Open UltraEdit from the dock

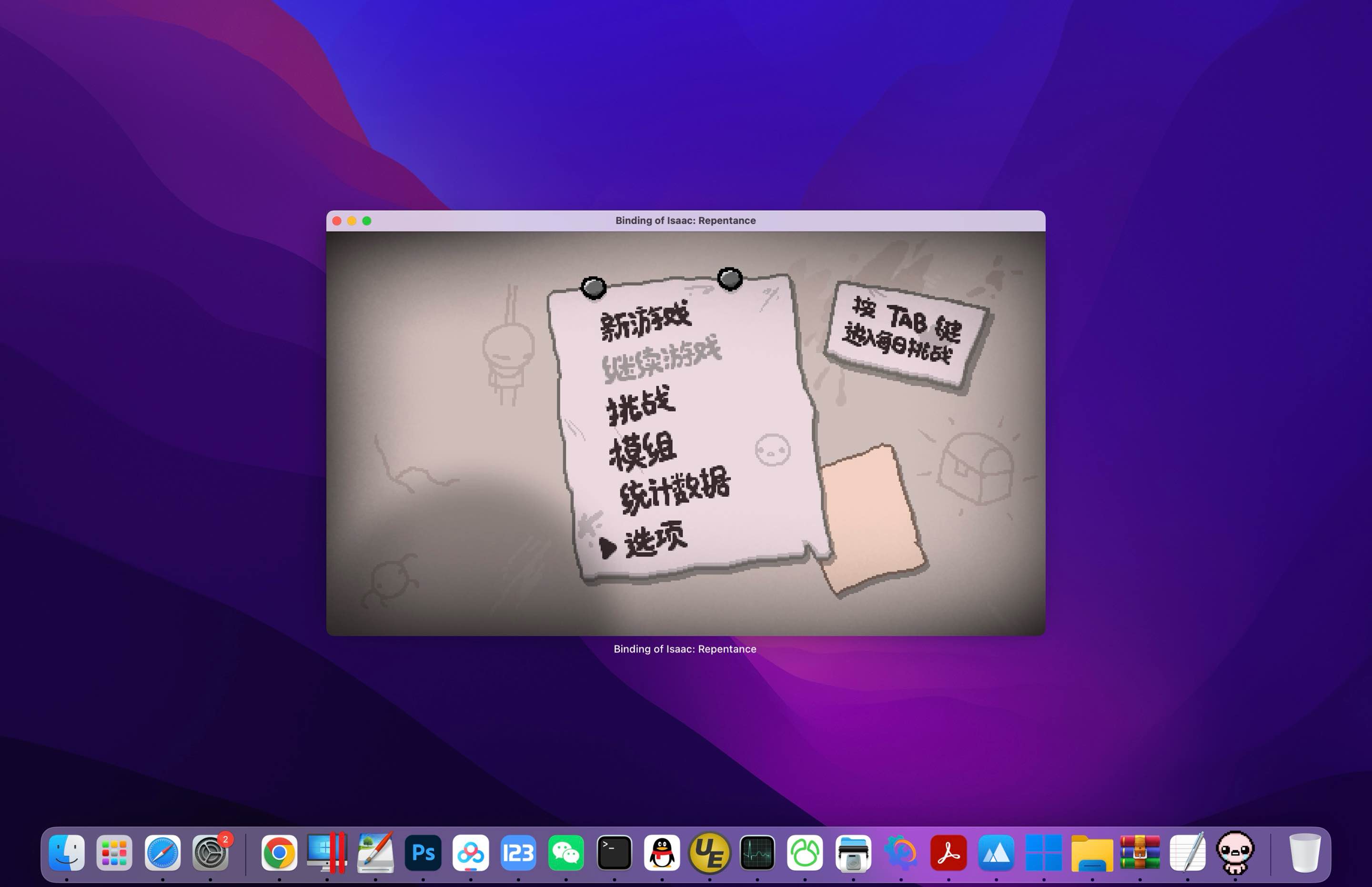[710, 852]
